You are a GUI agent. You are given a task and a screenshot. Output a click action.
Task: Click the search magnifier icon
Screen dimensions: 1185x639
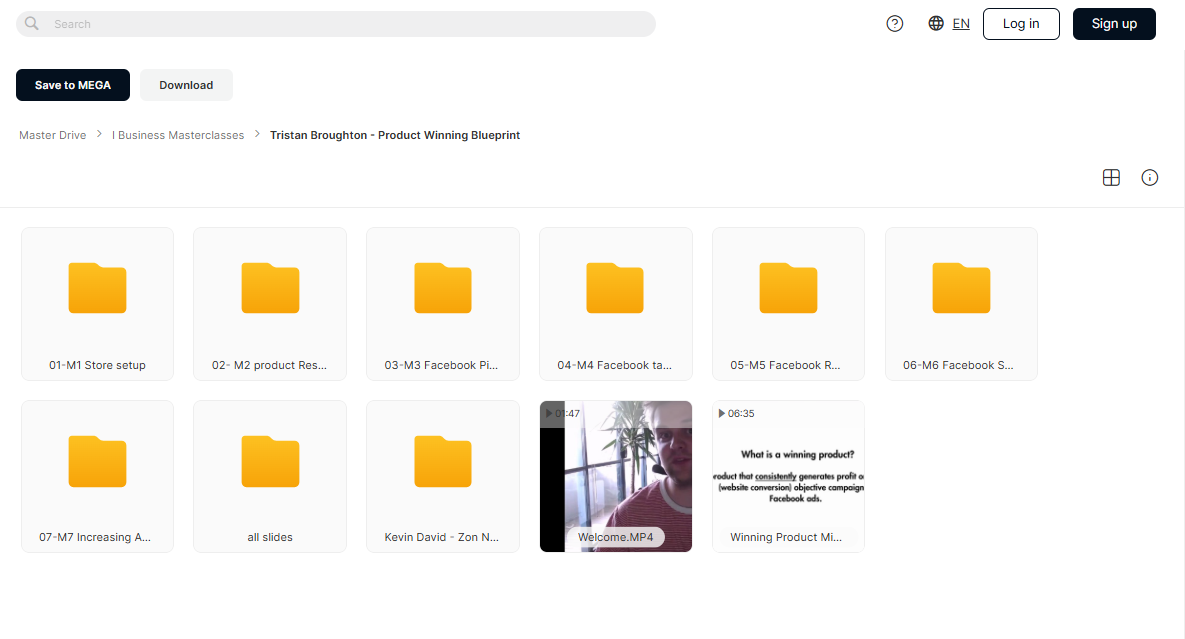click(32, 23)
